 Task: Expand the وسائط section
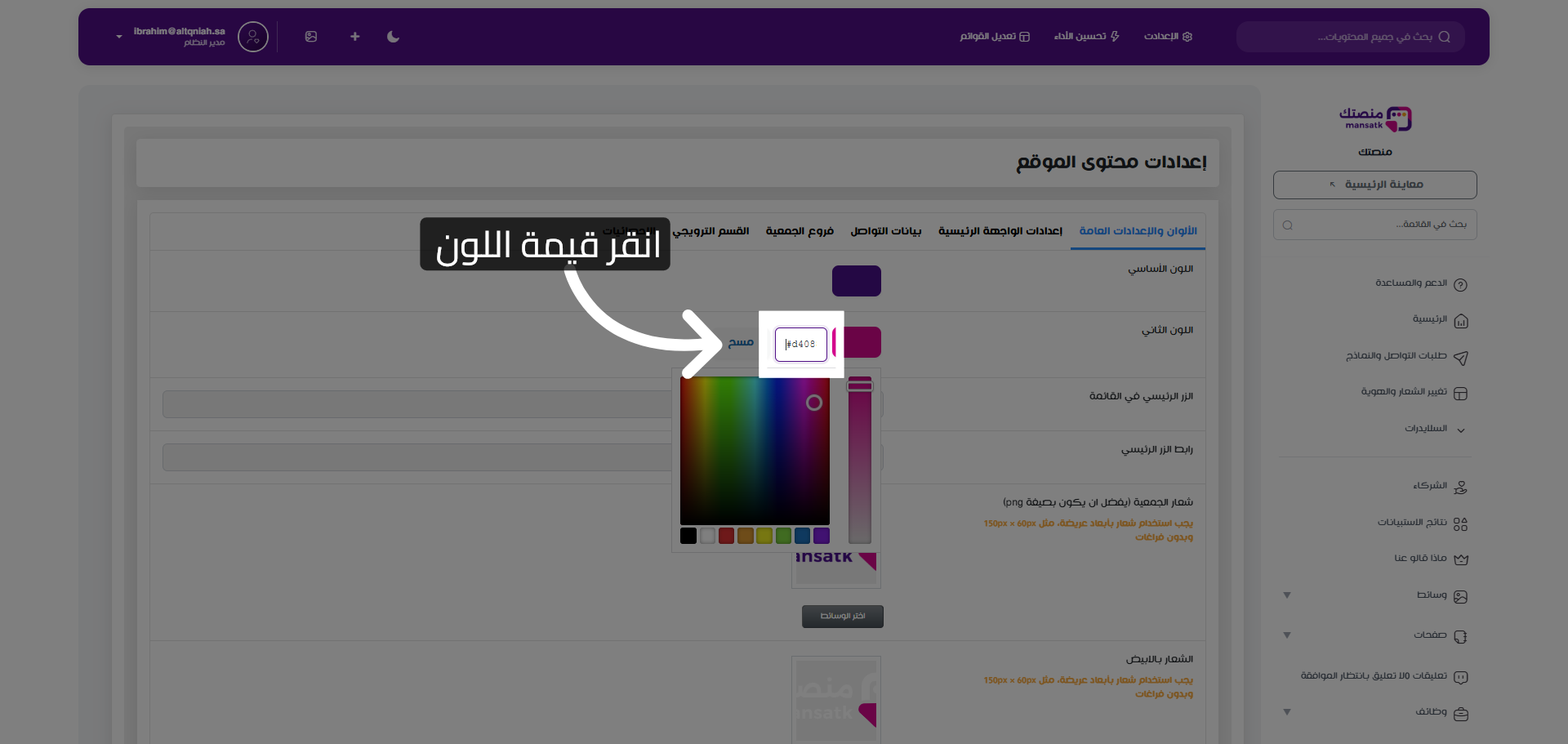click(x=1287, y=595)
